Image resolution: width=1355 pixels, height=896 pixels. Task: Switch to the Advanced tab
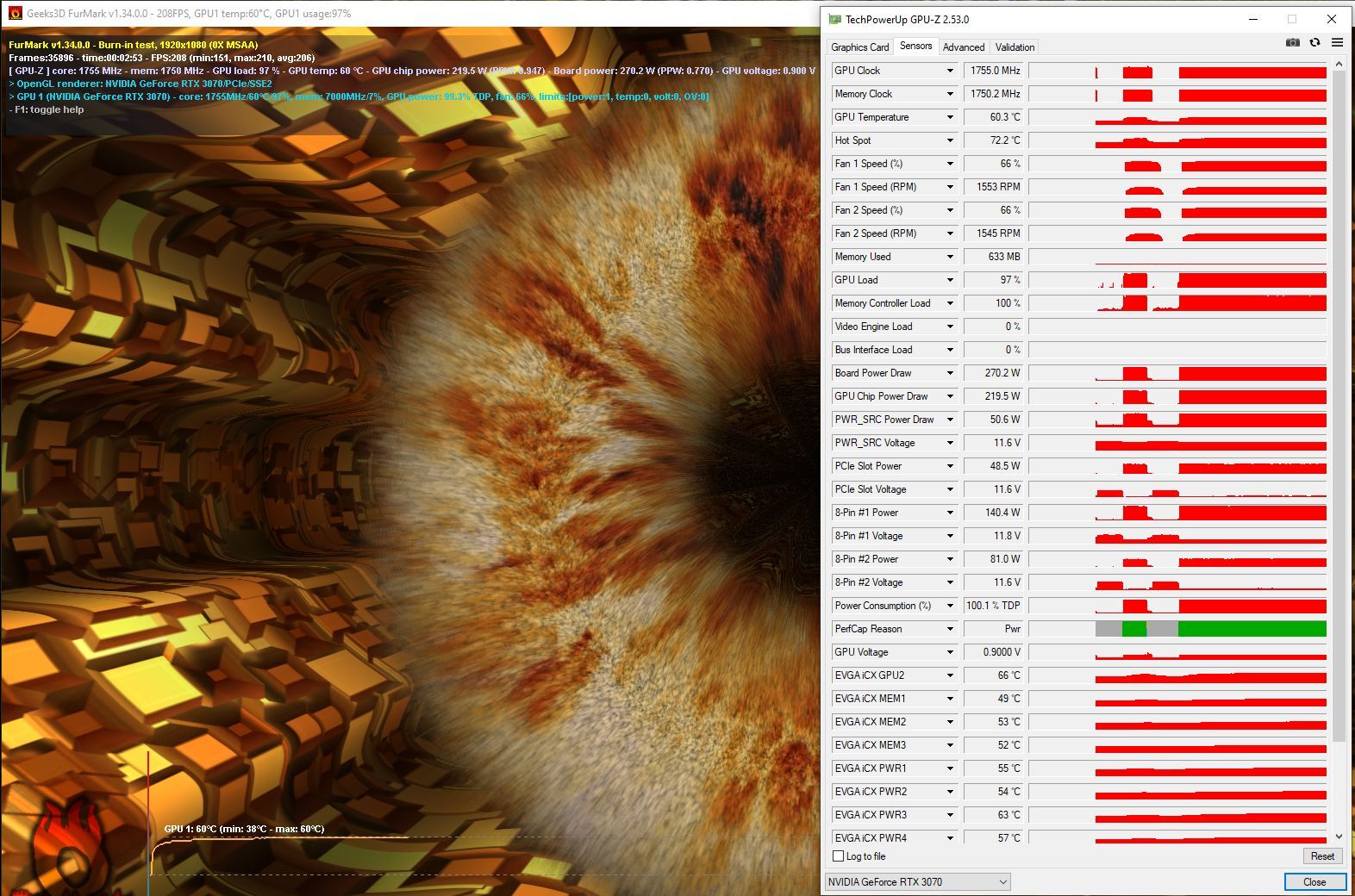click(x=963, y=47)
